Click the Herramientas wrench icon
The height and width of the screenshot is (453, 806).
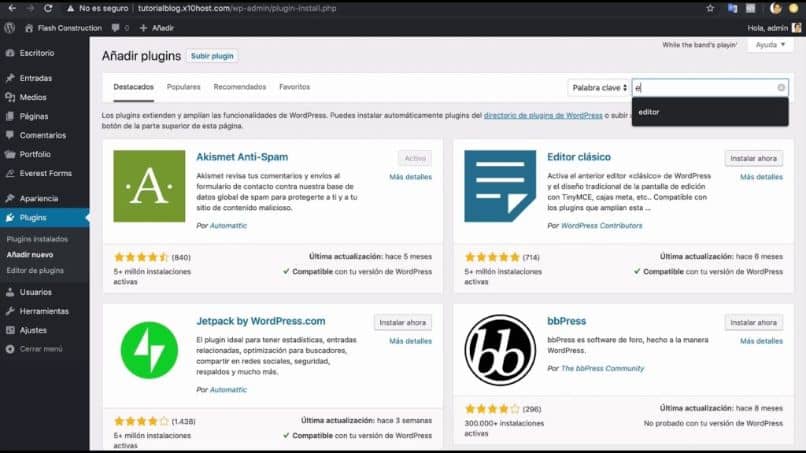click(x=10, y=311)
